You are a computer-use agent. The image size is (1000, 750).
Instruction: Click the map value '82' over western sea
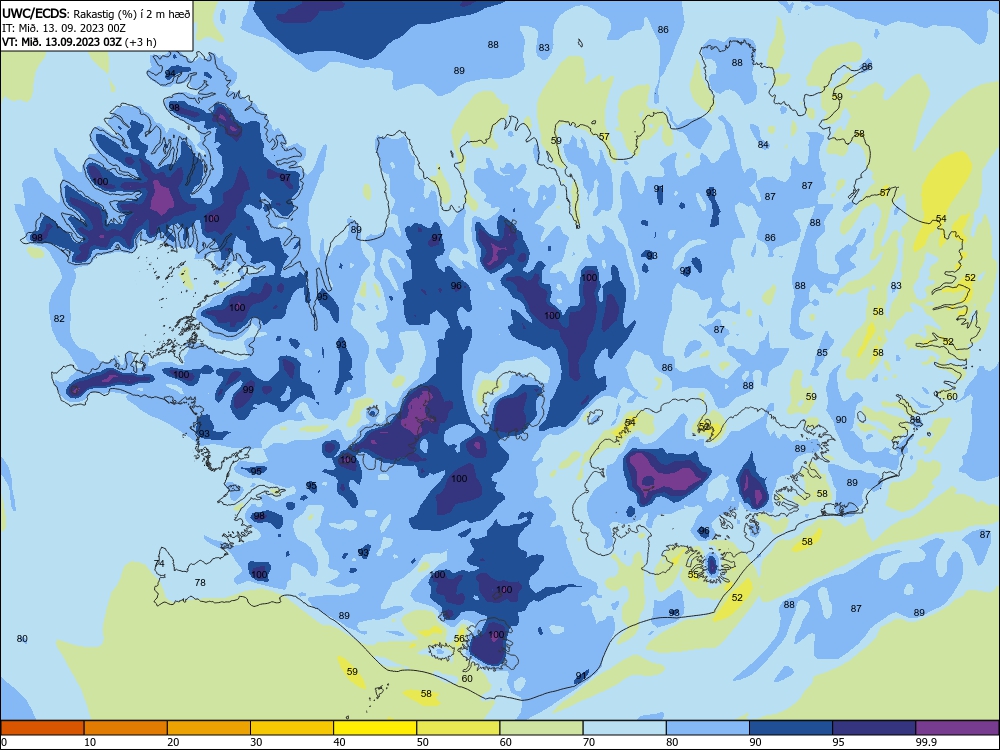pos(59,318)
